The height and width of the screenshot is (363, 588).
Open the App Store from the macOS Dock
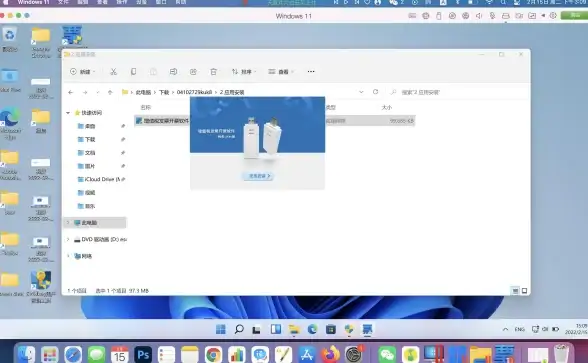pos(307,354)
